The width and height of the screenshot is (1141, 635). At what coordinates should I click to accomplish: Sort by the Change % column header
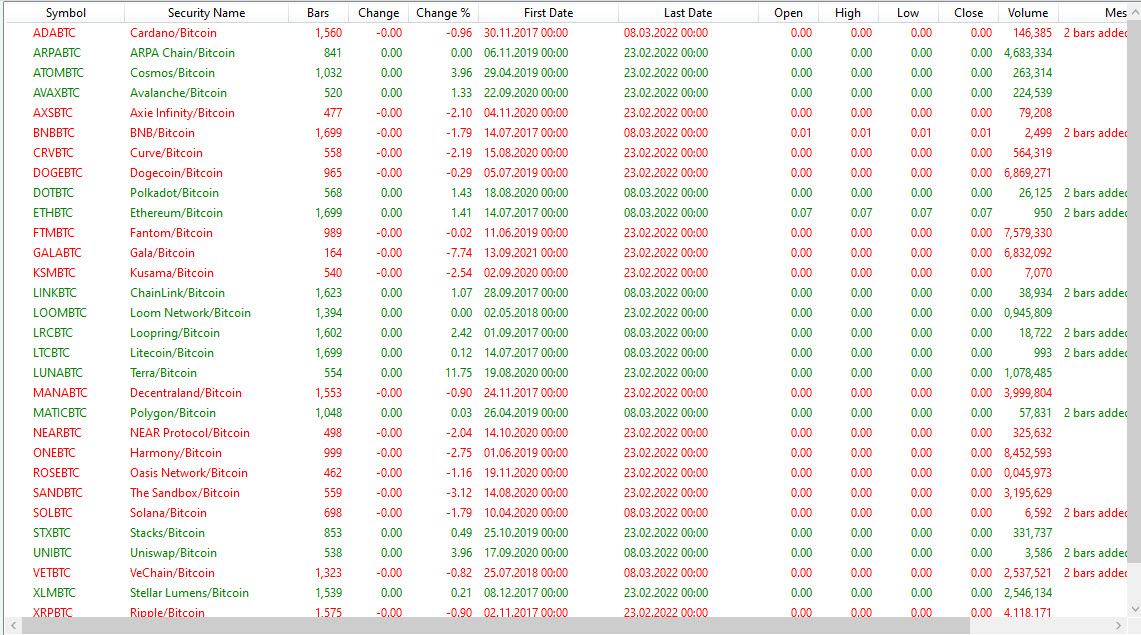click(x=443, y=13)
